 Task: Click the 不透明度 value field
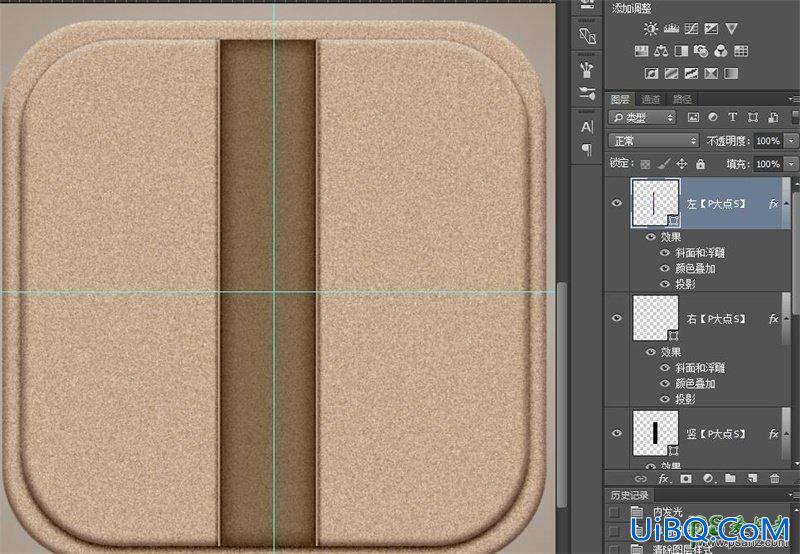coord(768,141)
